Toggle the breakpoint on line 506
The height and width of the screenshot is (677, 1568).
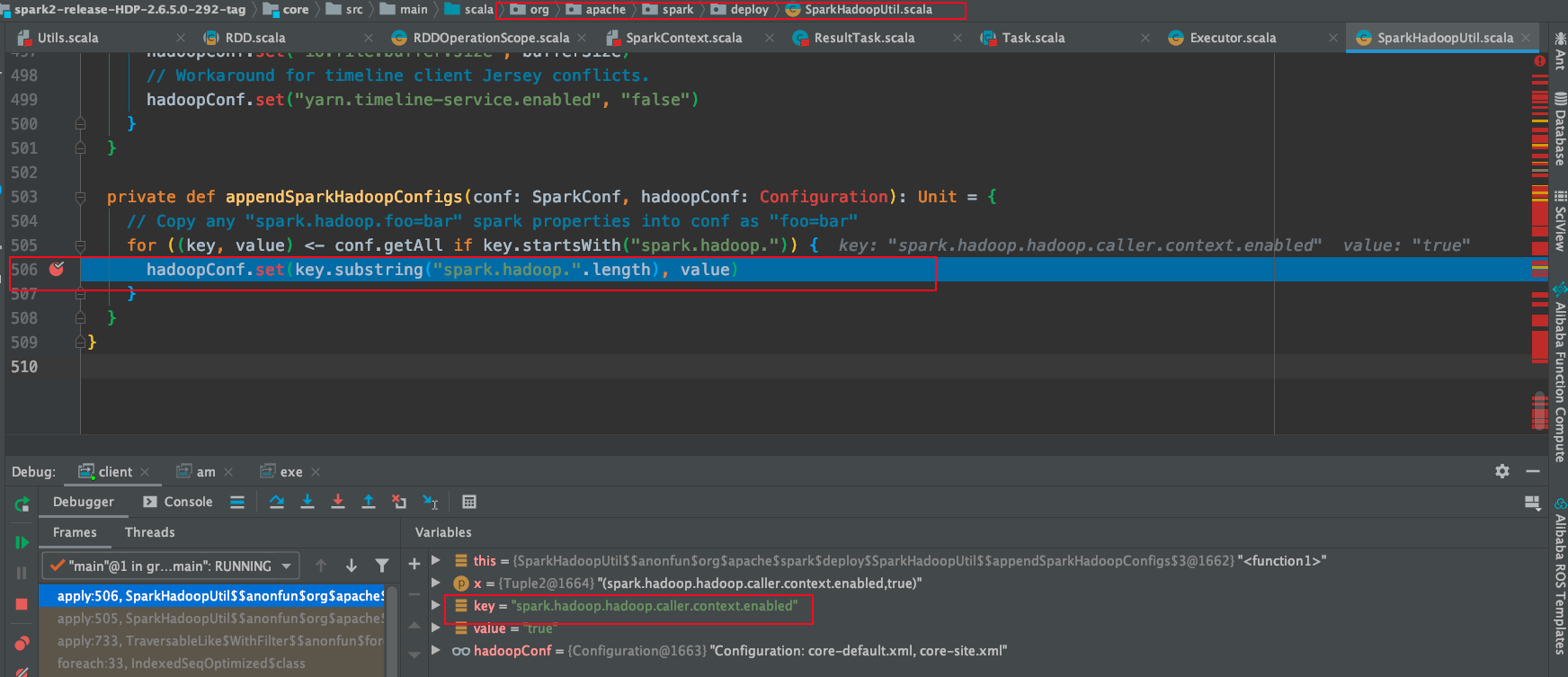[x=57, y=269]
